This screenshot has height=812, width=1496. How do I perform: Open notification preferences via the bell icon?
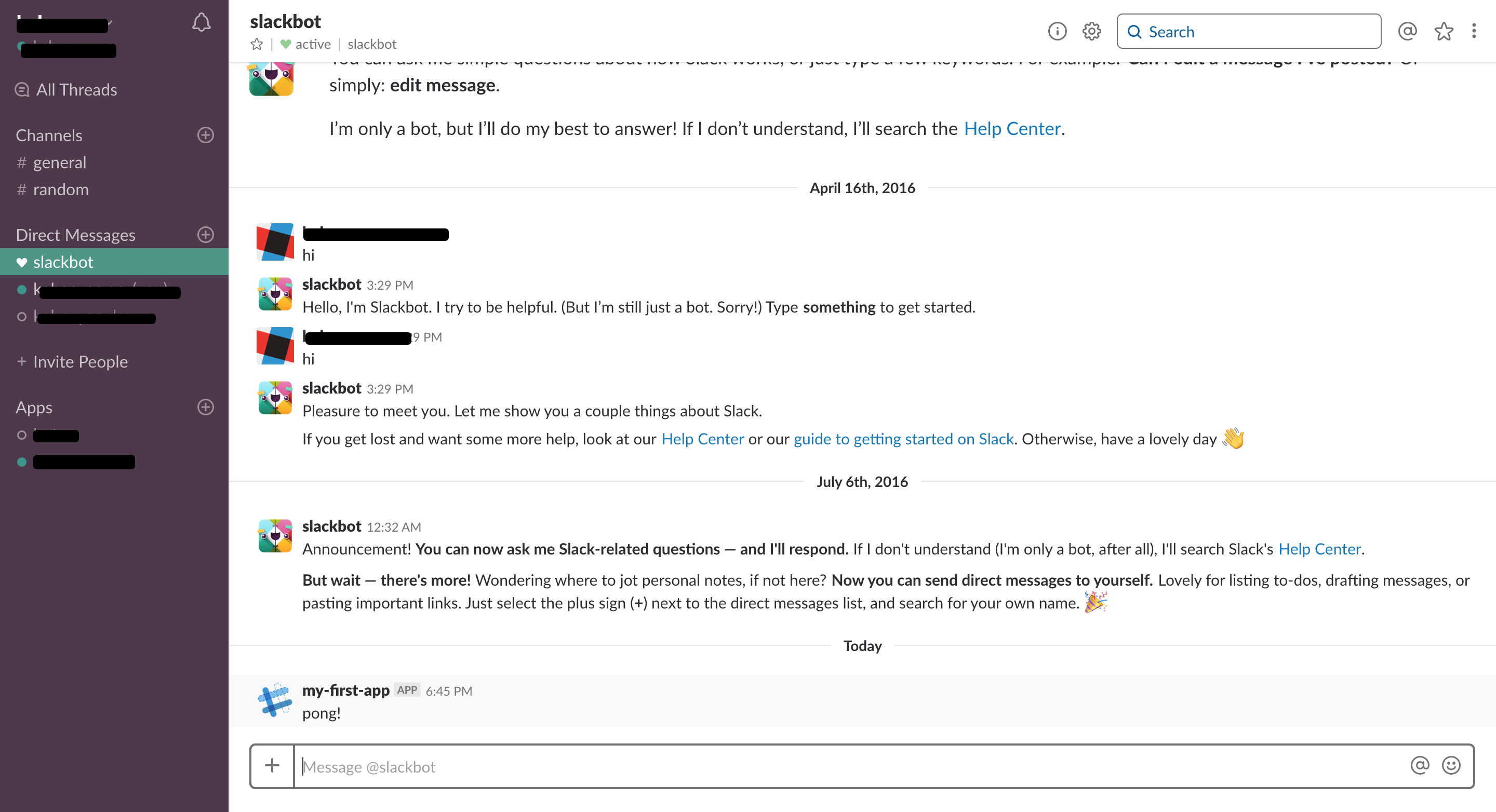click(200, 22)
